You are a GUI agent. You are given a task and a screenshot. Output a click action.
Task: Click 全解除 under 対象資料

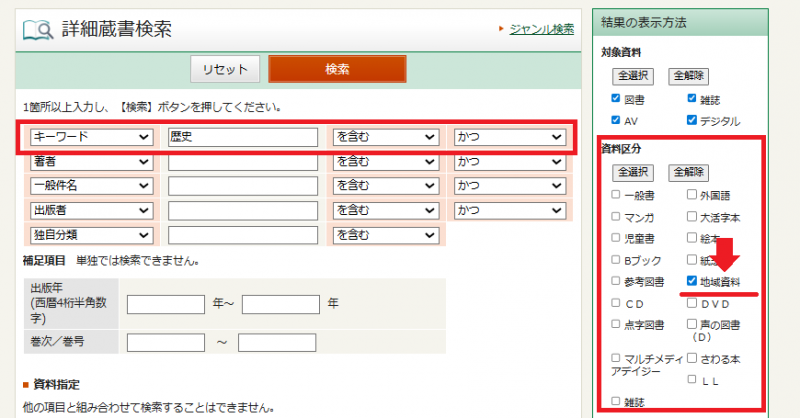(690, 76)
